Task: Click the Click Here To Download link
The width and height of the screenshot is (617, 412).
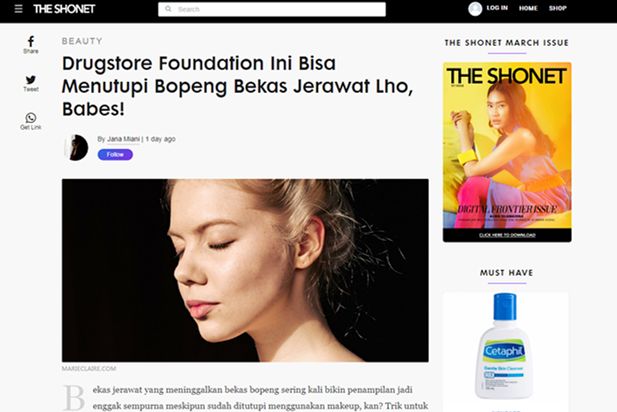Action: click(x=507, y=235)
